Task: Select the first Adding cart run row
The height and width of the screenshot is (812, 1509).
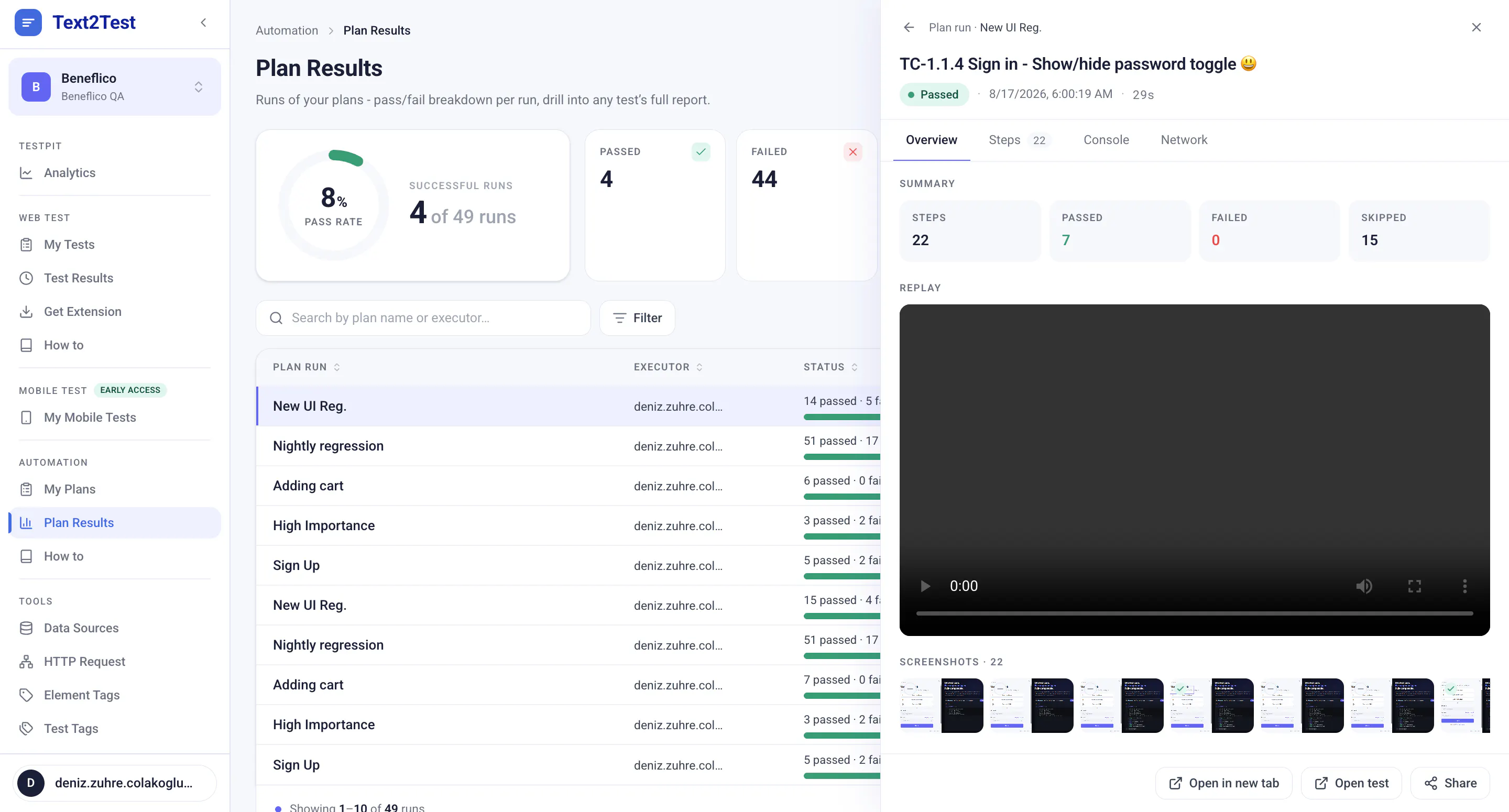Action: 568,486
